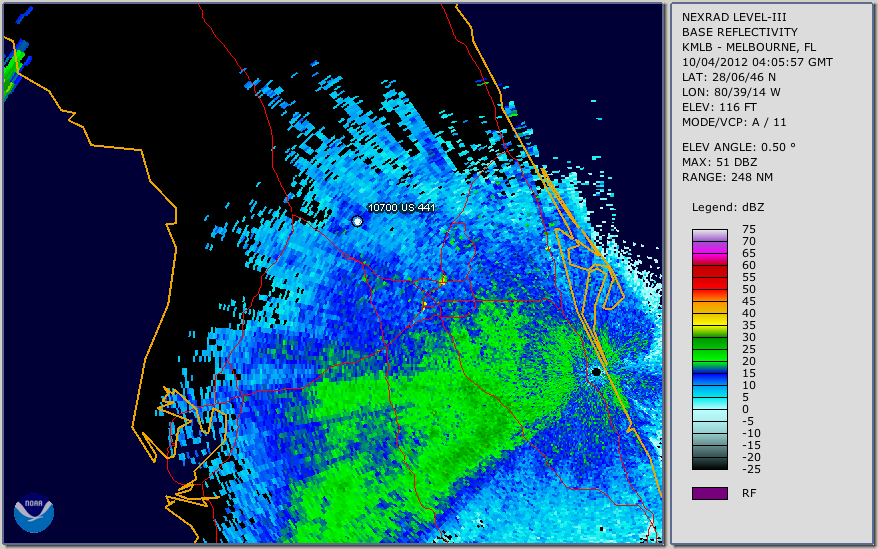Click 'KMLB - MELBOURNE, FL' station text
The image size is (878, 549).
click(x=749, y=47)
